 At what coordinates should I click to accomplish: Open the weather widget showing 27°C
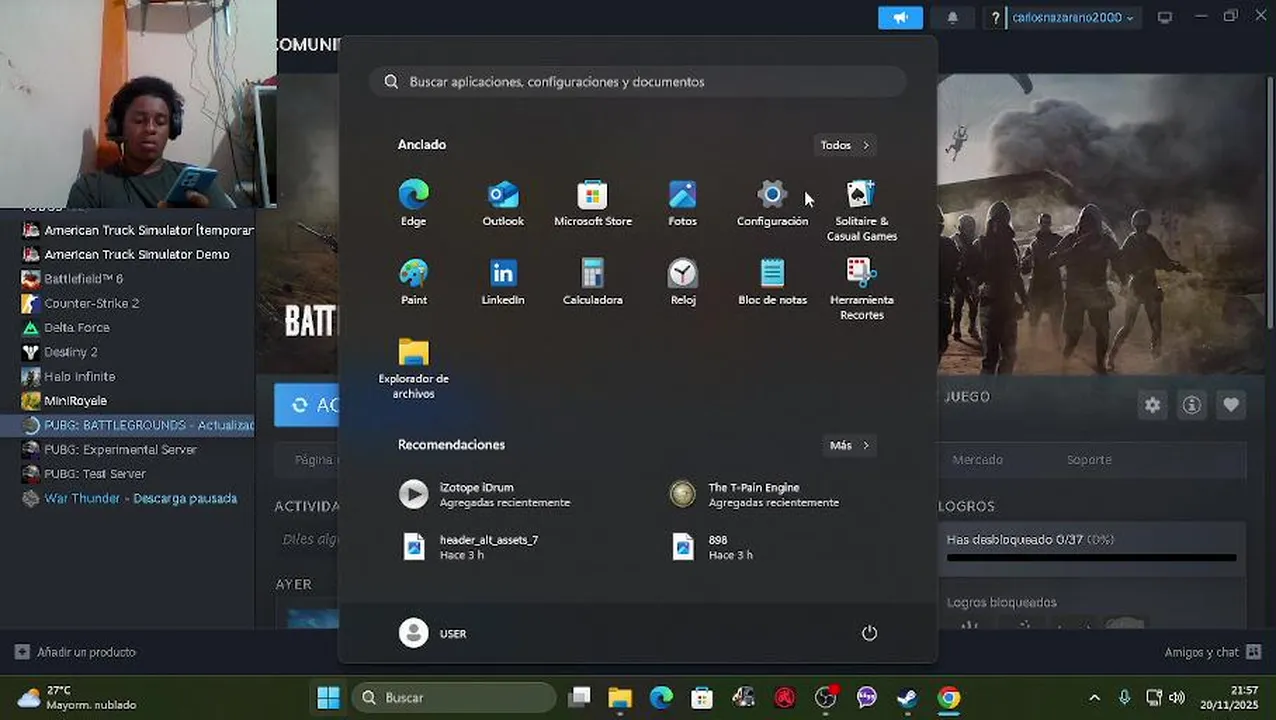coord(76,698)
